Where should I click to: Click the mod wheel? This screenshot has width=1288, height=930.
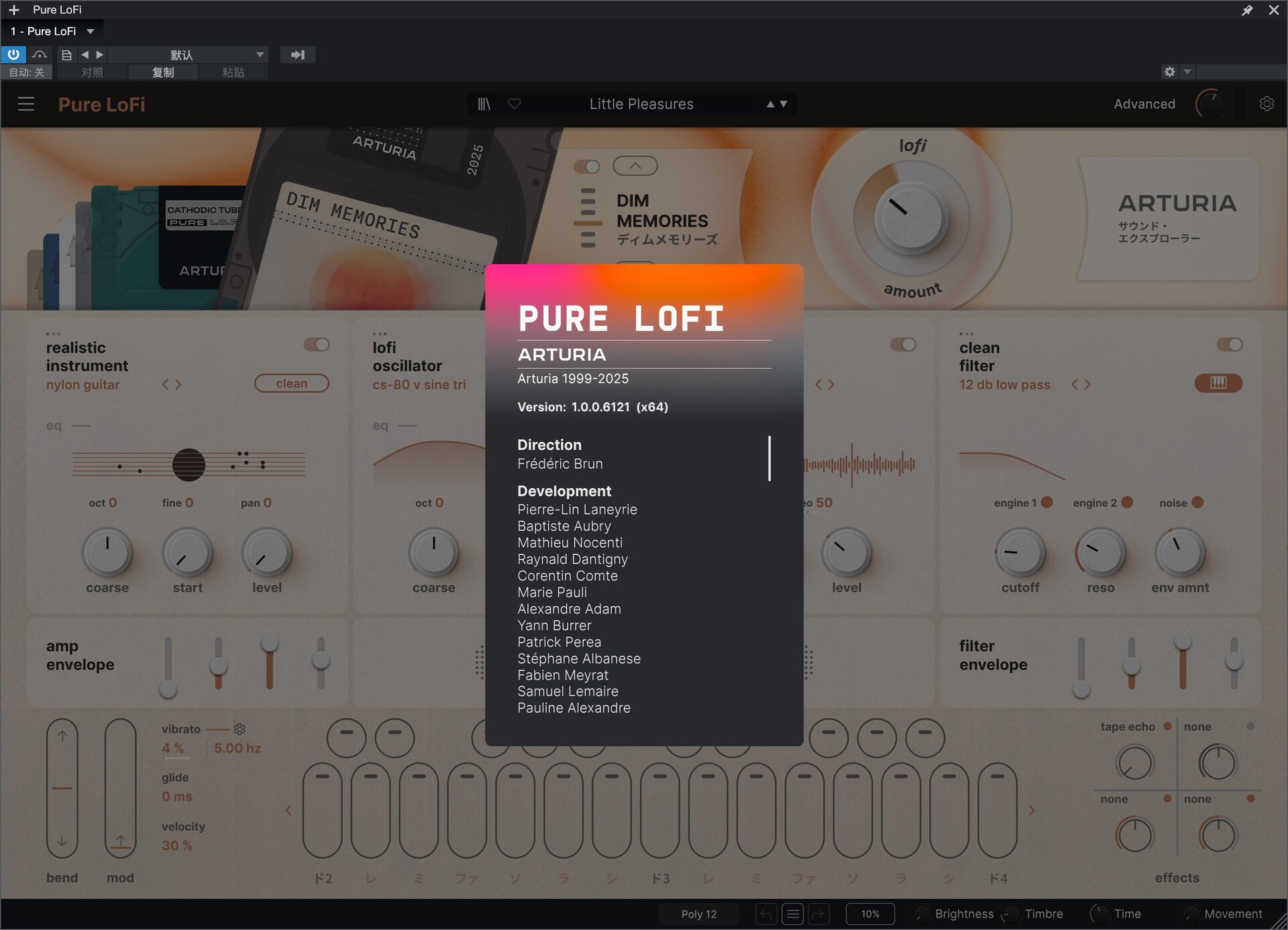click(120, 788)
